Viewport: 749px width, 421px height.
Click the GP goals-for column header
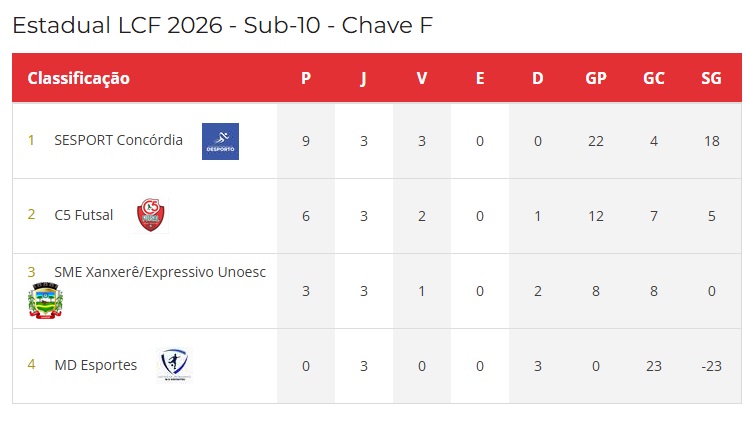596,78
